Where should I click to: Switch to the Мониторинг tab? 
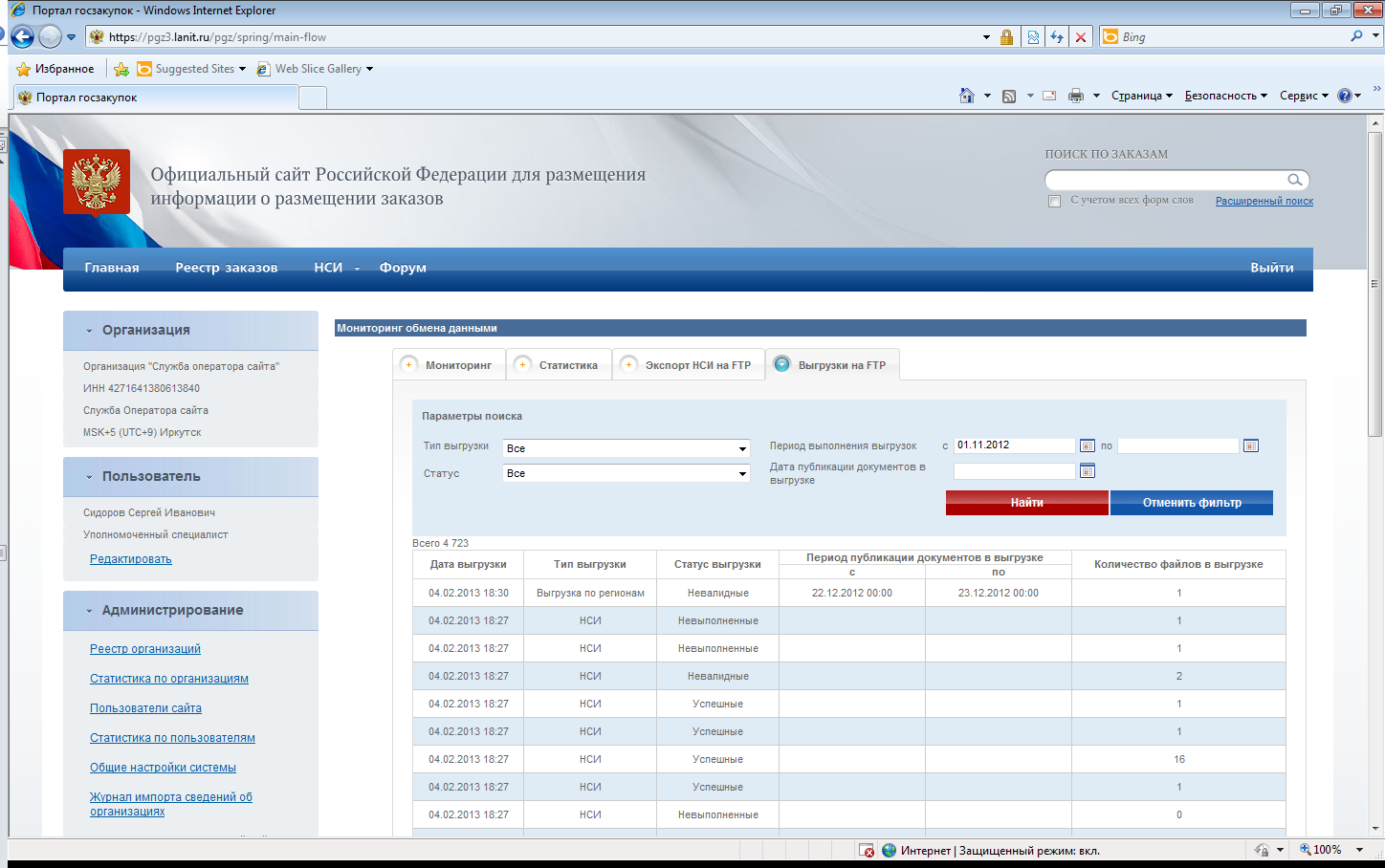(449, 364)
